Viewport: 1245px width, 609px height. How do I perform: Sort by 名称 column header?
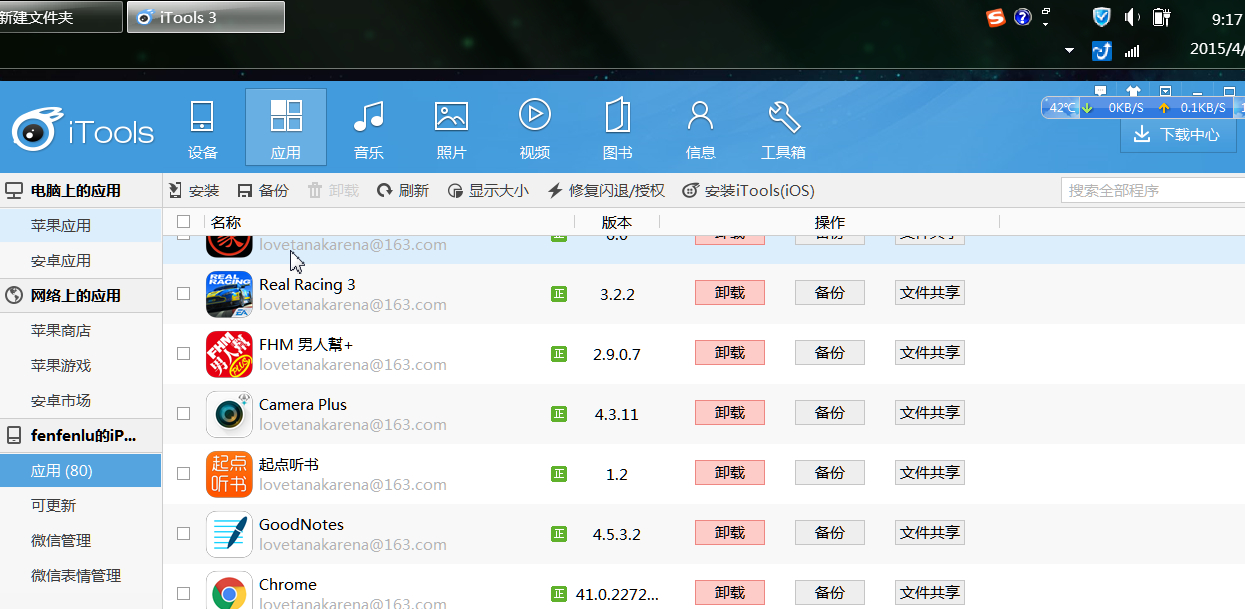(x=226, y=222)
